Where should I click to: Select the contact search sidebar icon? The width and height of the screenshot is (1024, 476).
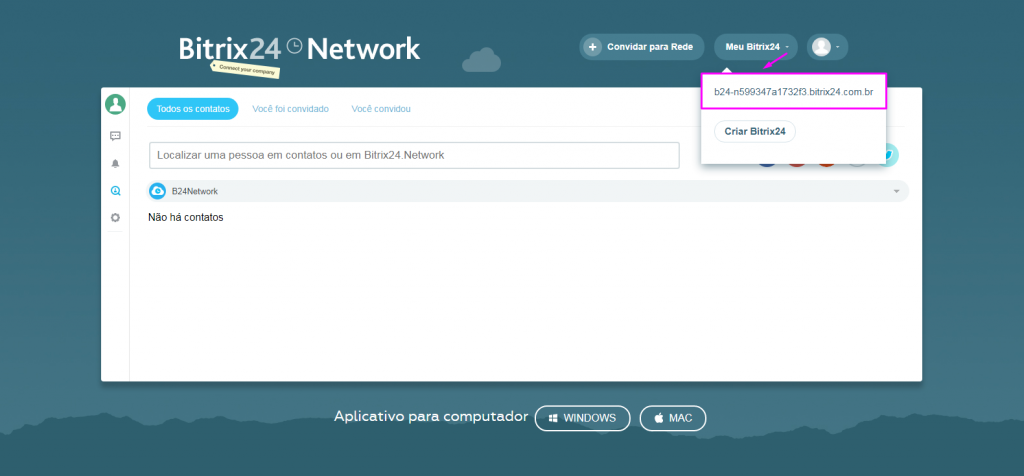pyautogui.click(x=116, y=191)
